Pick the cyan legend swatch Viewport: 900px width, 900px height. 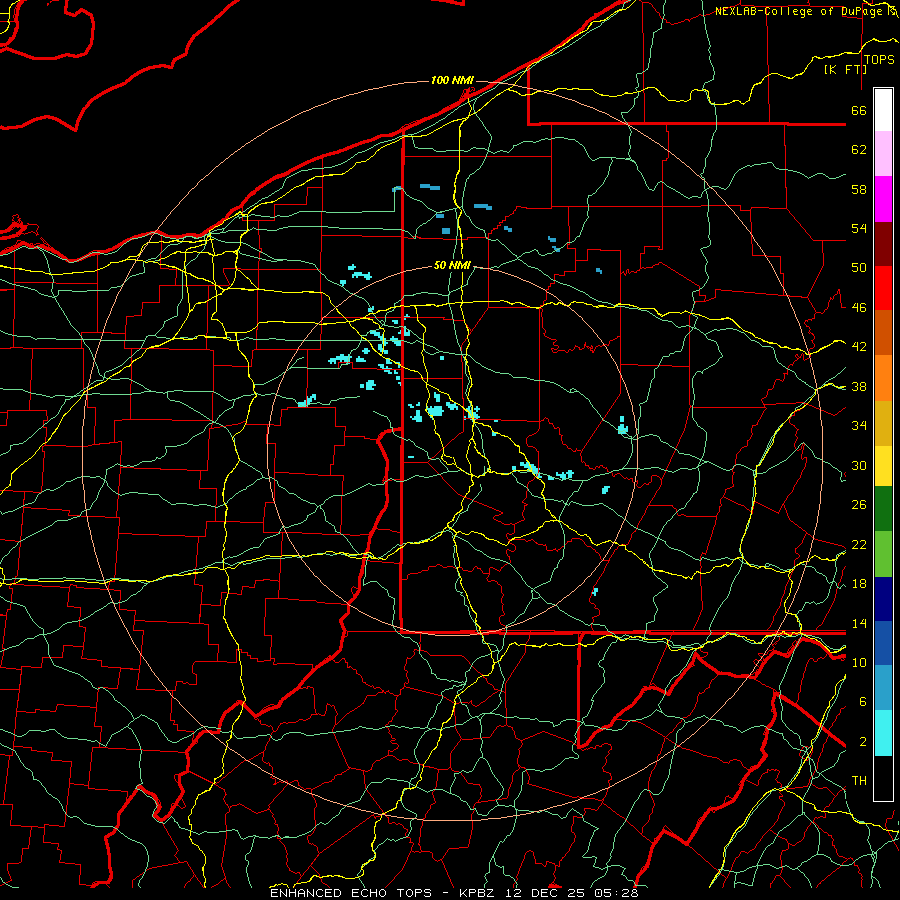coord(883,734)
